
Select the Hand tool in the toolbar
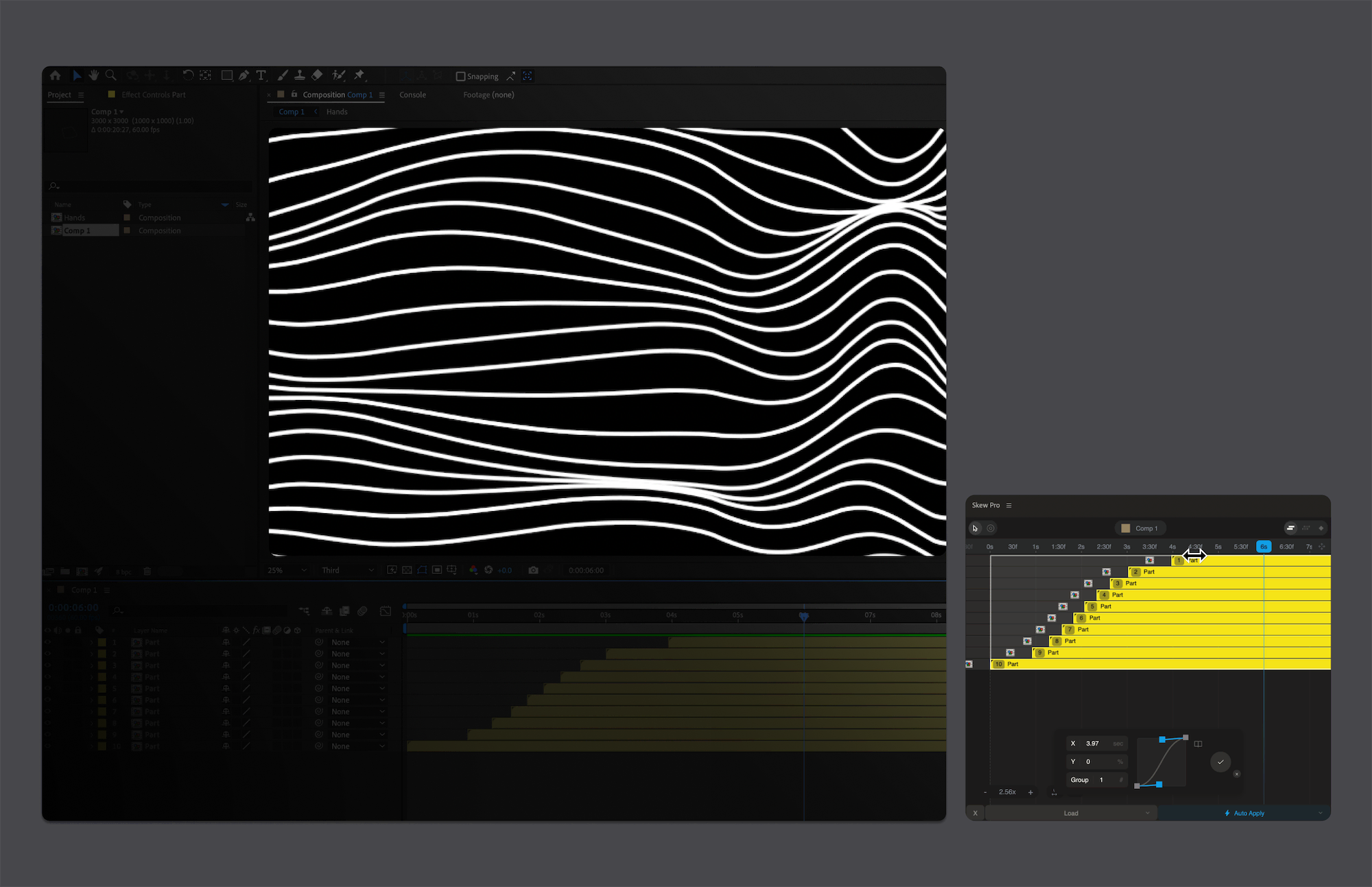pos(94,75)
